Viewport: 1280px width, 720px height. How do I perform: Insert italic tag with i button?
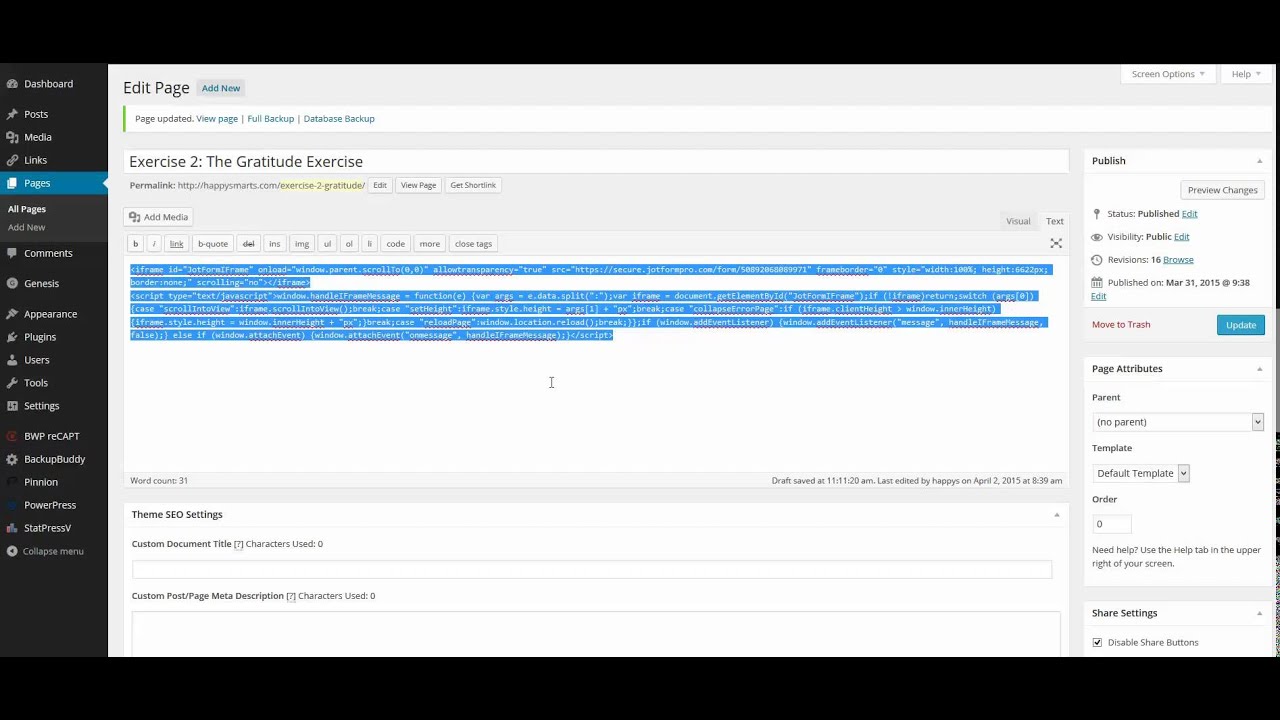point(154,244)
